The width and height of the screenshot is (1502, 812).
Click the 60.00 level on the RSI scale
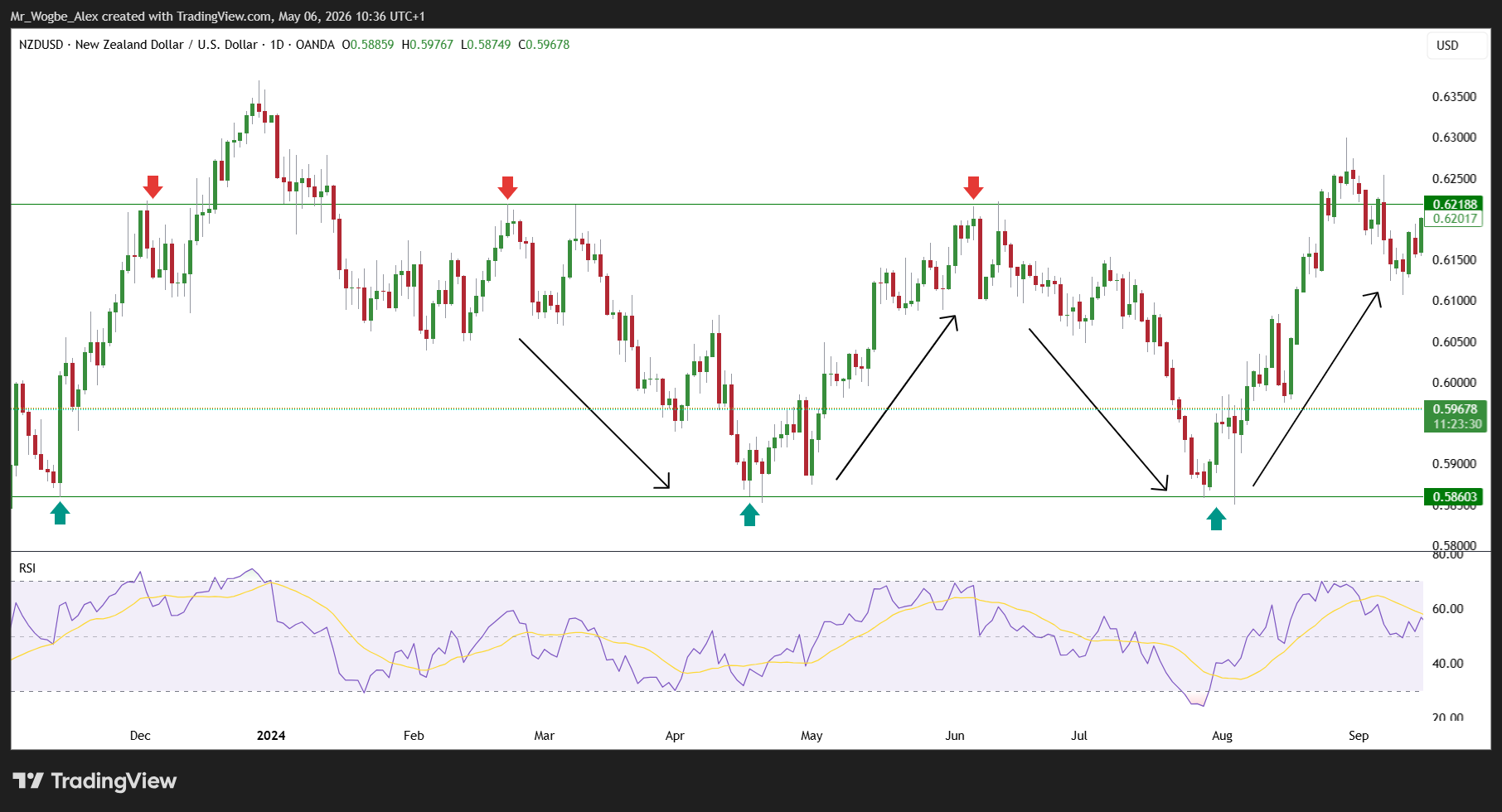point(1447,609)
